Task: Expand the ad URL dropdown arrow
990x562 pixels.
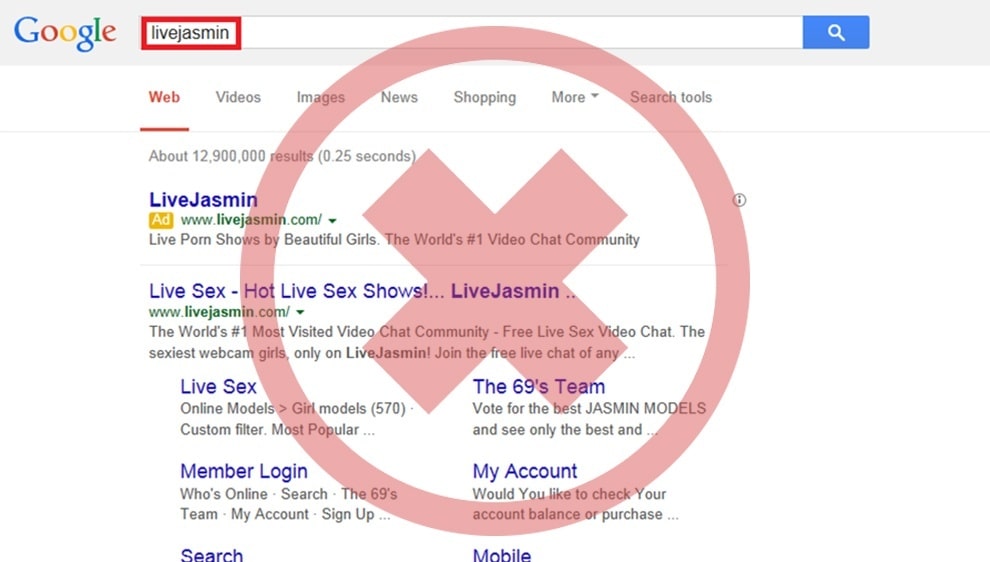Action: 332,220
